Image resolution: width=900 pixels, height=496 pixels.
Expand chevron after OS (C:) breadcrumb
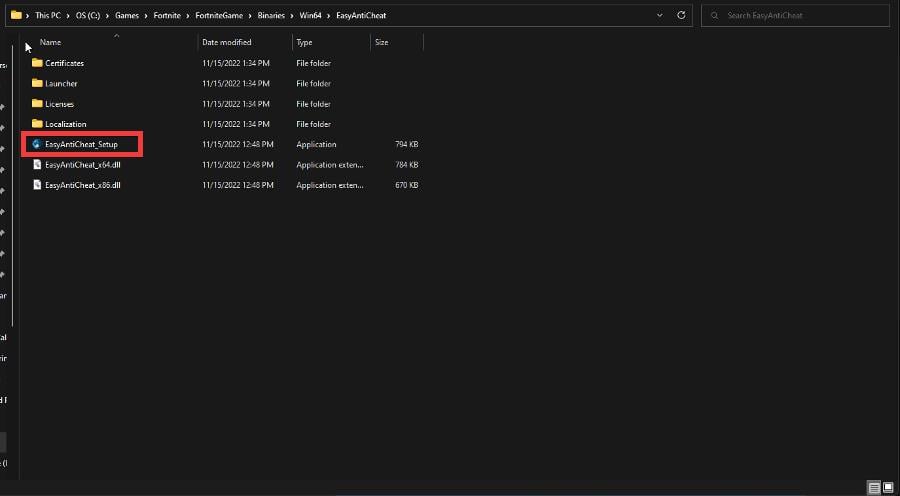pos(107,16)
